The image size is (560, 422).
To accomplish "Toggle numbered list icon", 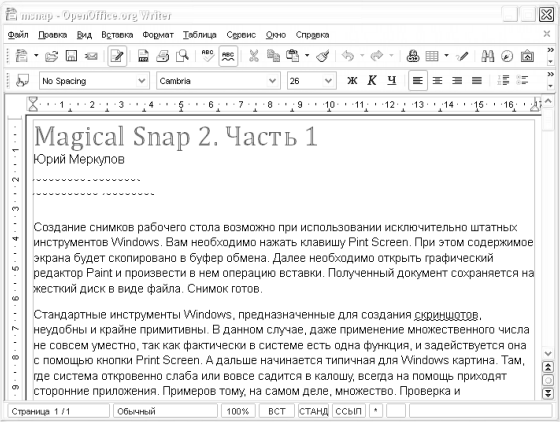I will pyautogui.click(x=503, y=81).
